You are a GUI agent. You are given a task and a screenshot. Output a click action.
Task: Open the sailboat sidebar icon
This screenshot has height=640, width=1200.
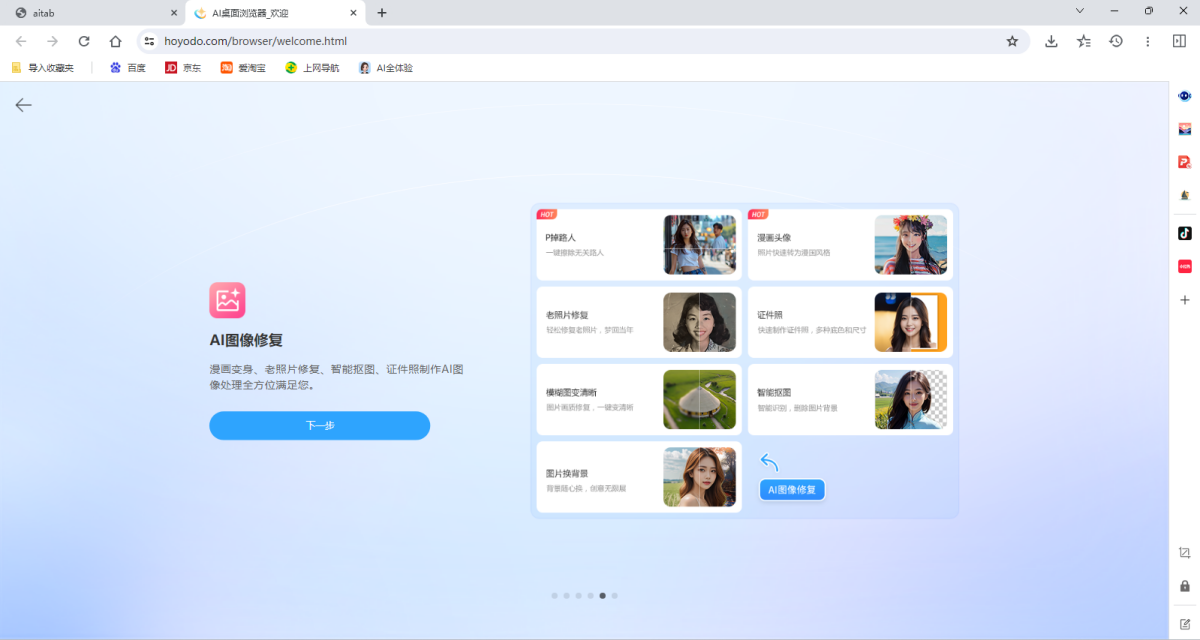pyautogui.click(x=1185, y=195)
